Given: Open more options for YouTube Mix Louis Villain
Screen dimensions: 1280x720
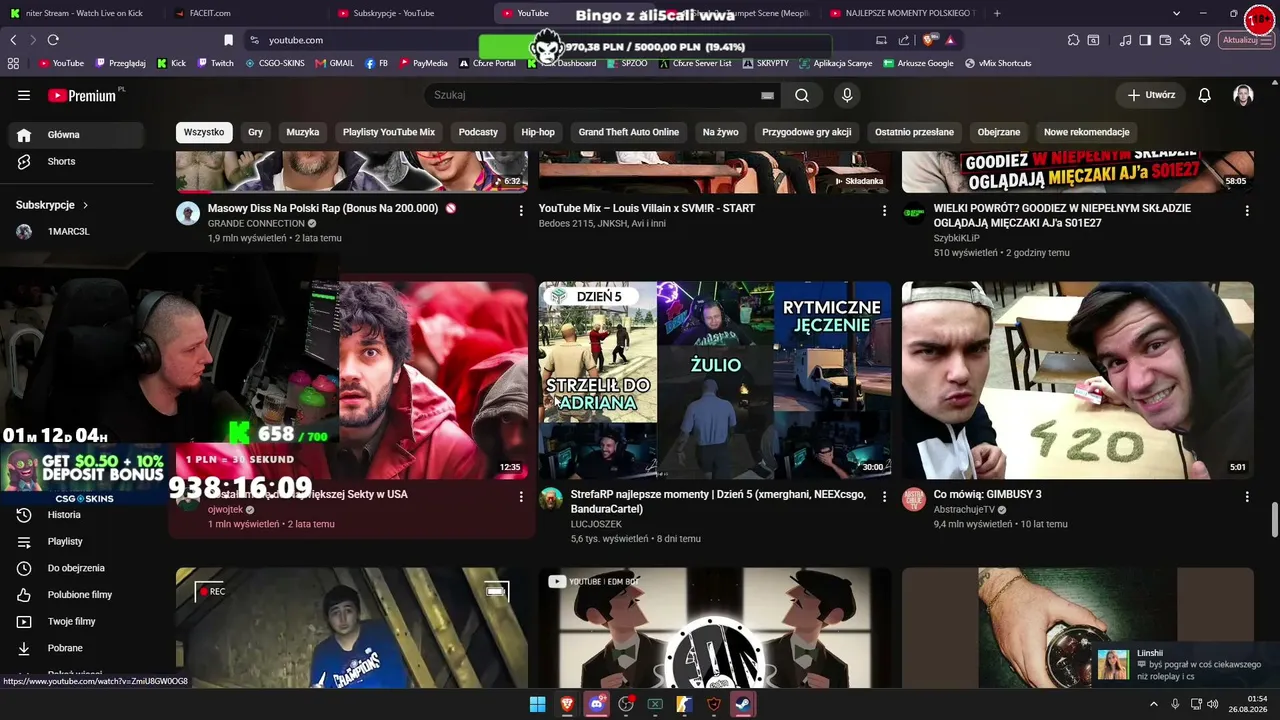Looking at the screenshot, I should [884, 211].
